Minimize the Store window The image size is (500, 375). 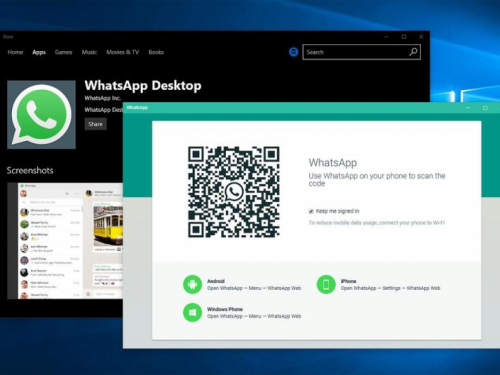click(386, 37)
